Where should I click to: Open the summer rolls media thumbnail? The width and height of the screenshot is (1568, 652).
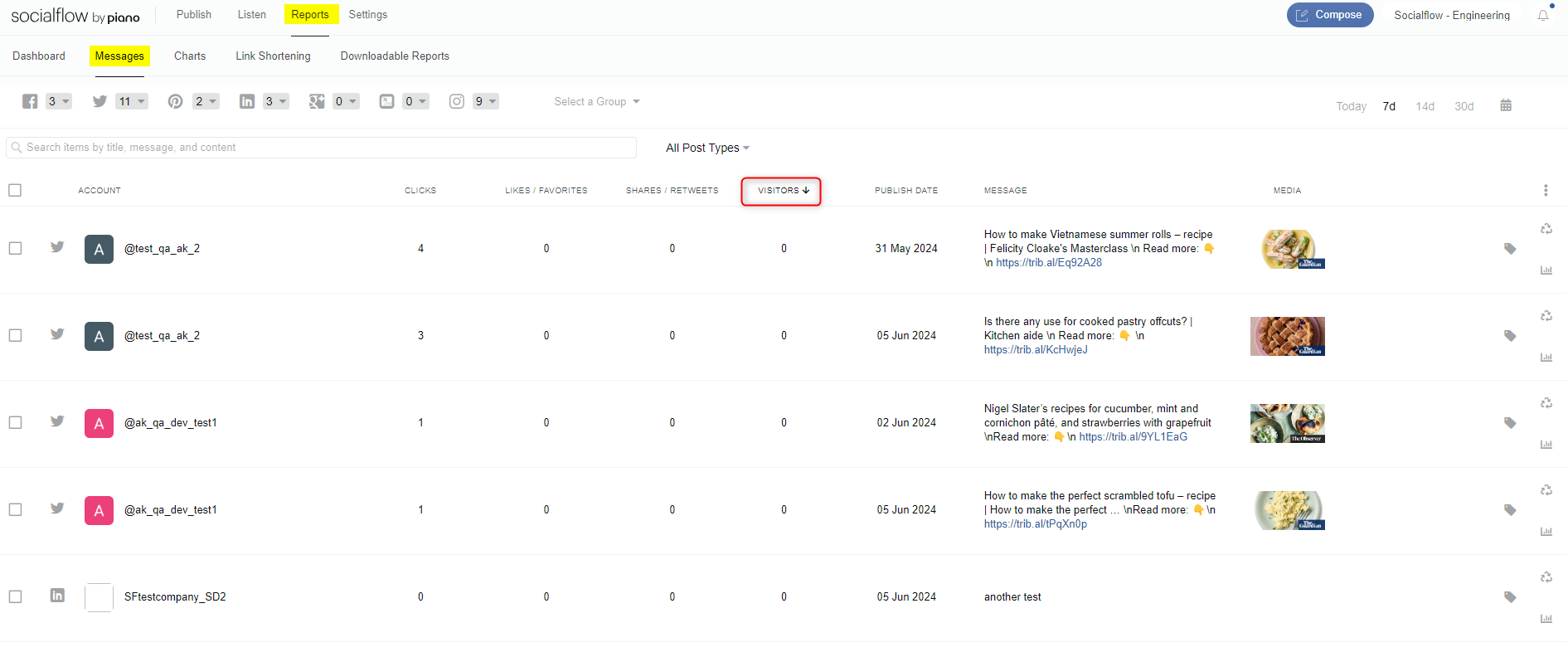point(1288,249)
